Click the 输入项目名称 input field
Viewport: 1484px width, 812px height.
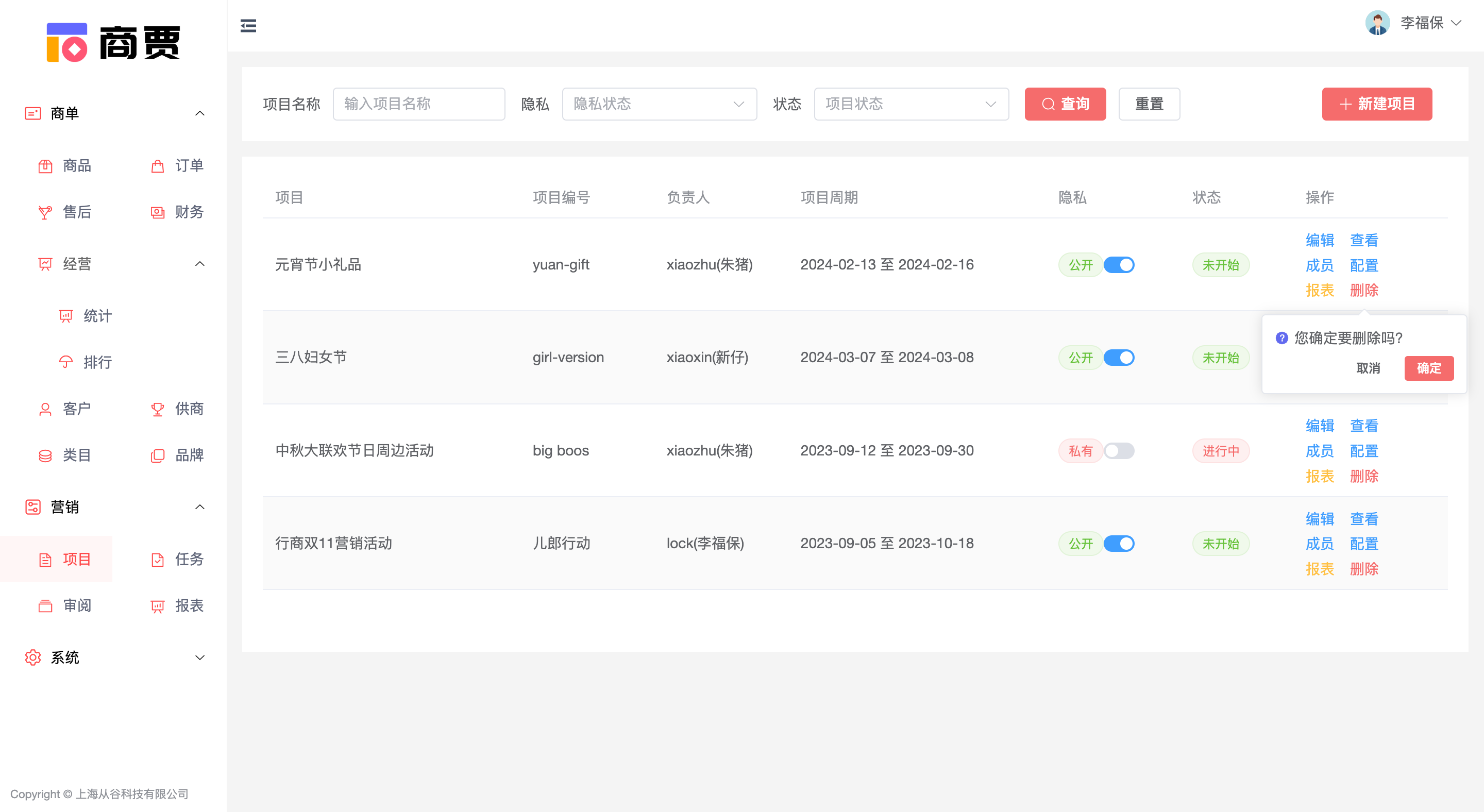coord(419,104)
